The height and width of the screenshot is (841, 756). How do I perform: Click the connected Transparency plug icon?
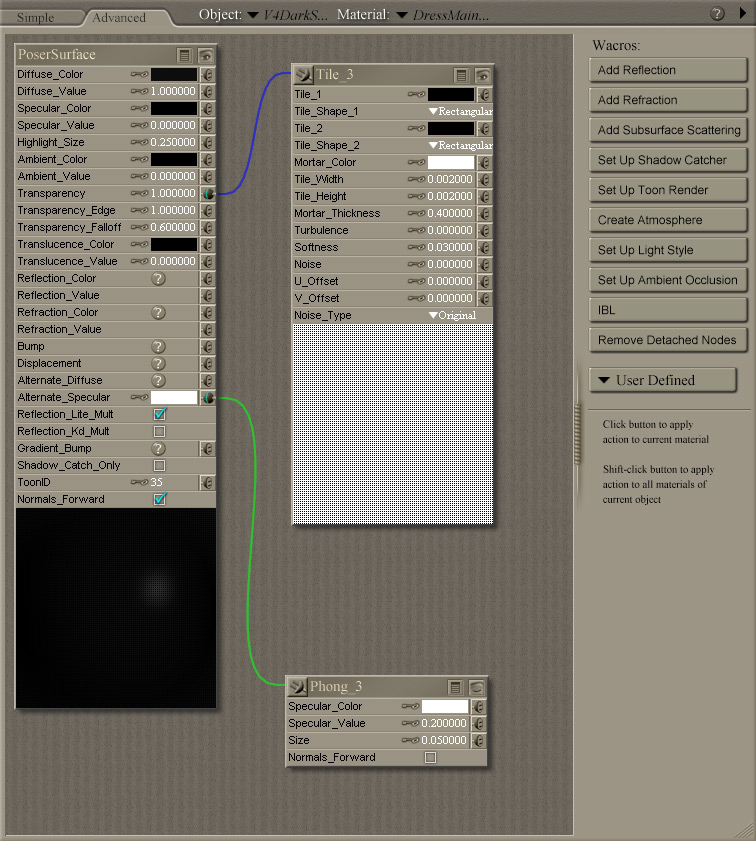[x=207, y=194]
